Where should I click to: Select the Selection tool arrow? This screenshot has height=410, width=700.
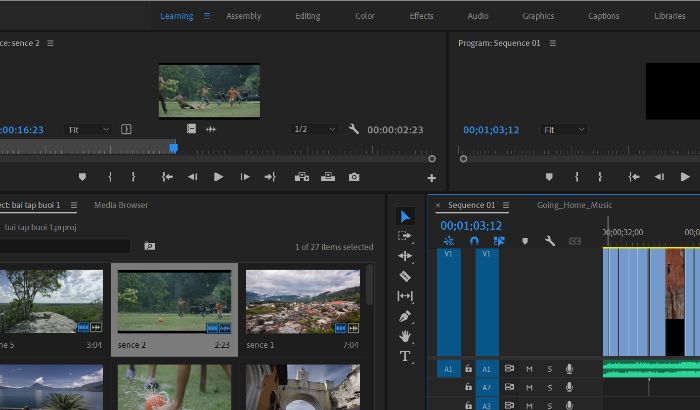(405, 217)
